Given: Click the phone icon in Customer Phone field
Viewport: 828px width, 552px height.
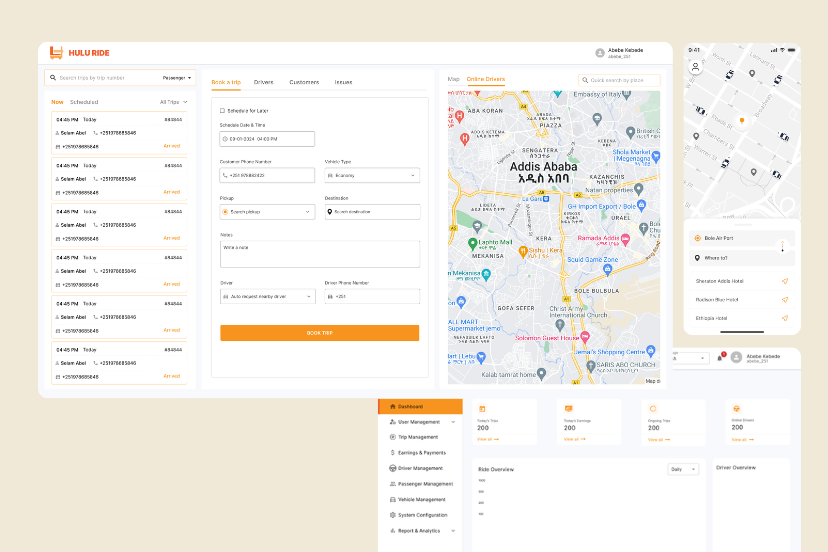Looking at the screenshot, I should pos(225,175).
